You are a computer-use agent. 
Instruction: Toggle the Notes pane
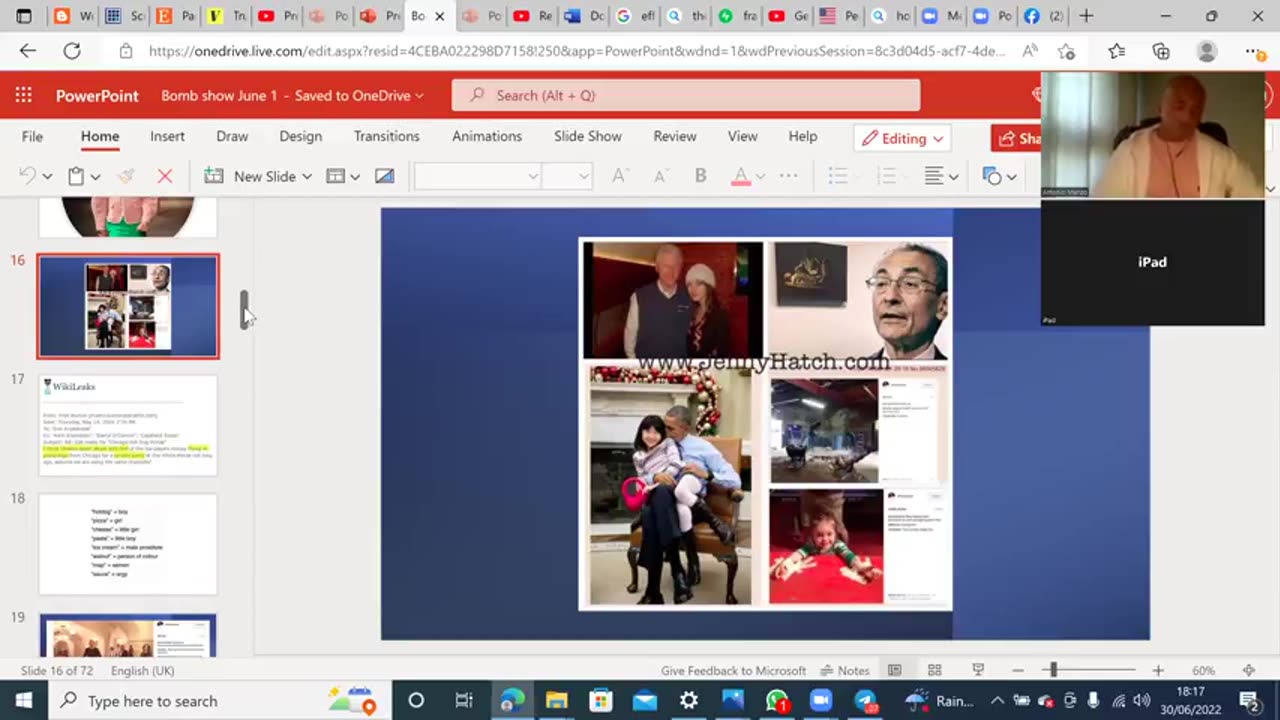(845, 670)
